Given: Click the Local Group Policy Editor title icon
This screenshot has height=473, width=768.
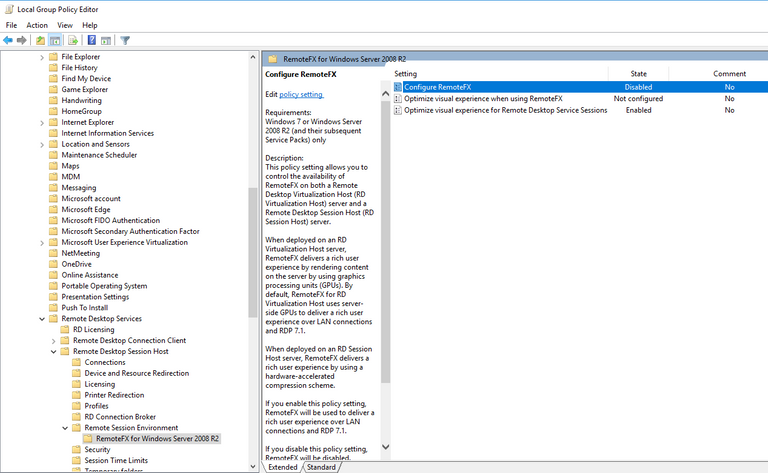Looking at the screenshot, I should point(9,9).
